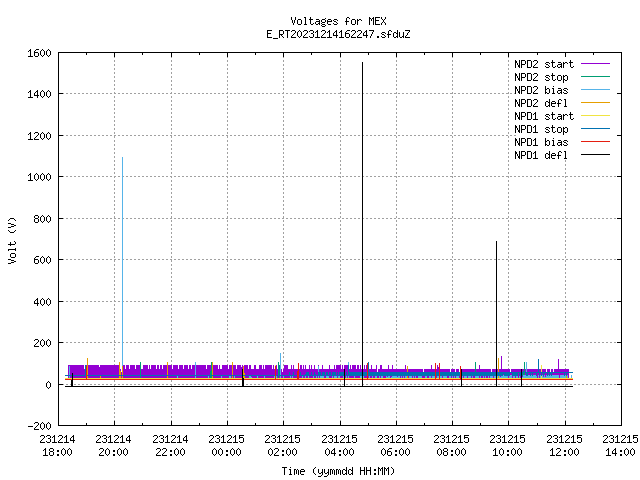Click the 231215 10:00 x-axis label
Screen dimensions: 640x480
(507, 445)
